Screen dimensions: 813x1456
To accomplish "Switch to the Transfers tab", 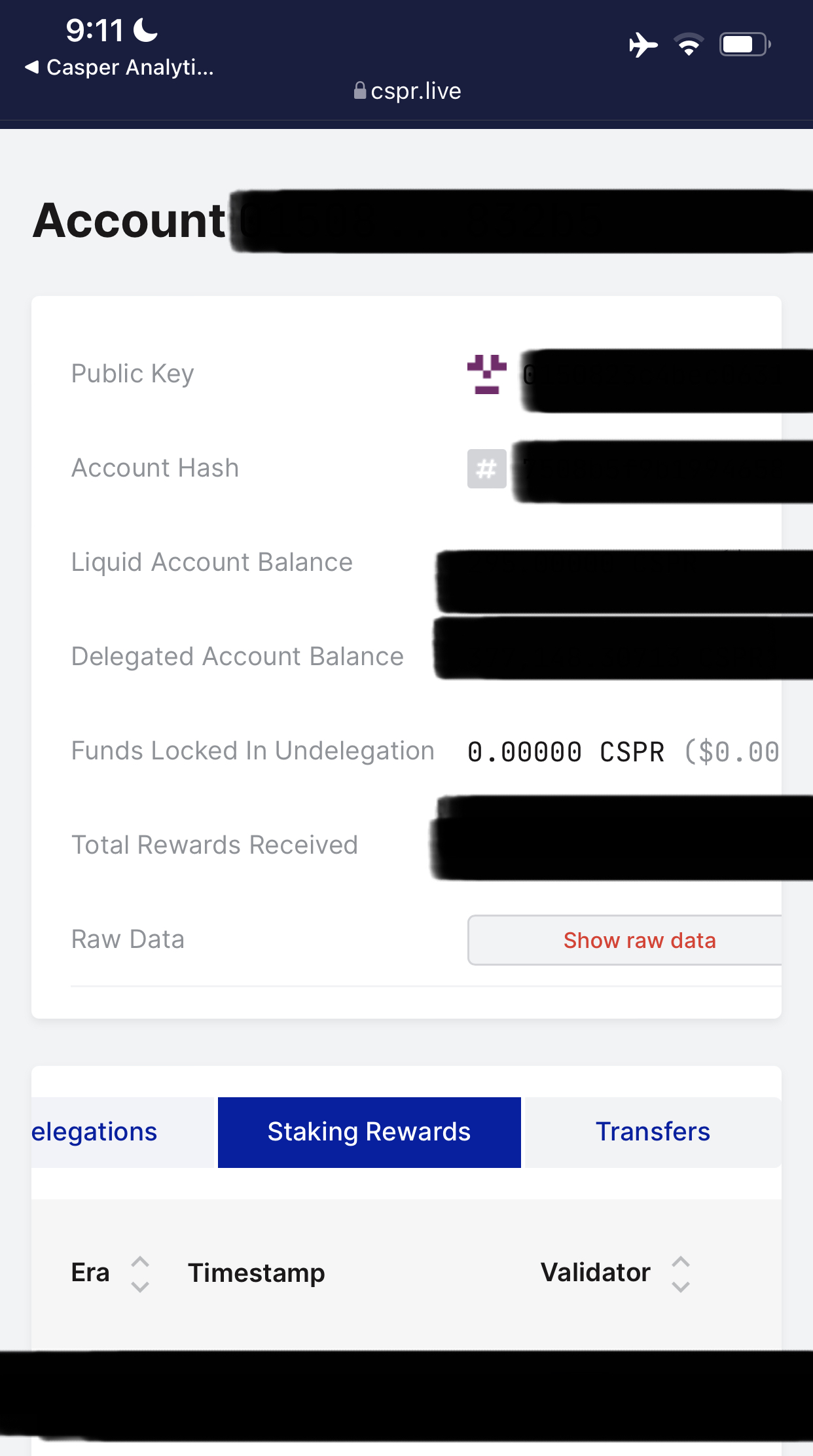I will click(x=653, y=1132).
